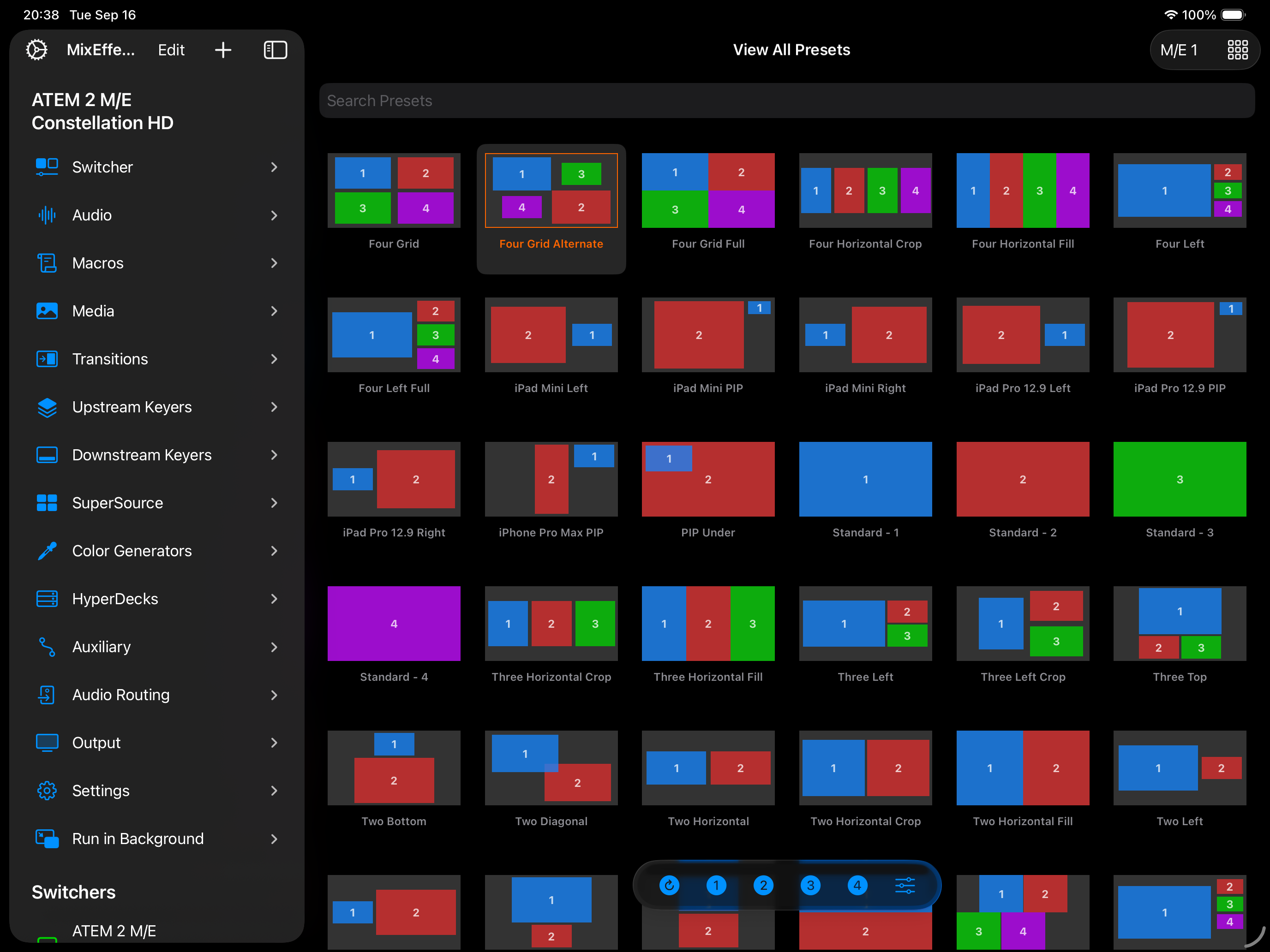Viewport: 1270px width, 952px height.
Task: Click the settings gear icon in sidebar header
Action: point(37,50)
